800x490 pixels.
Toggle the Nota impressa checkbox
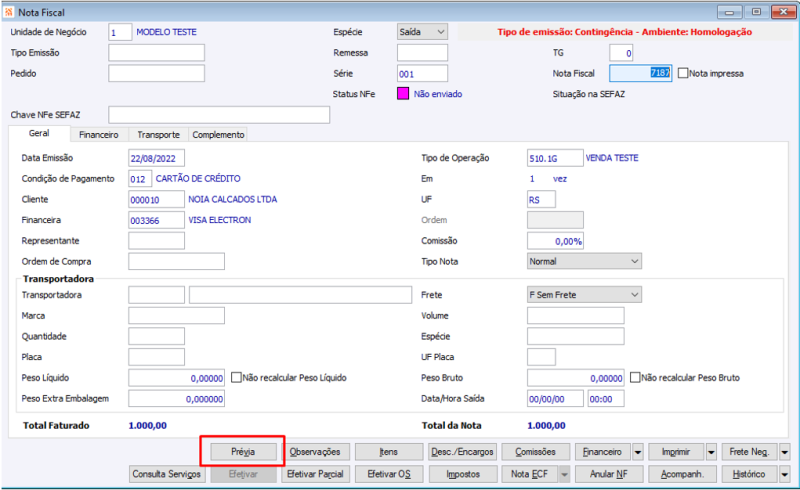tap(683, 74)
